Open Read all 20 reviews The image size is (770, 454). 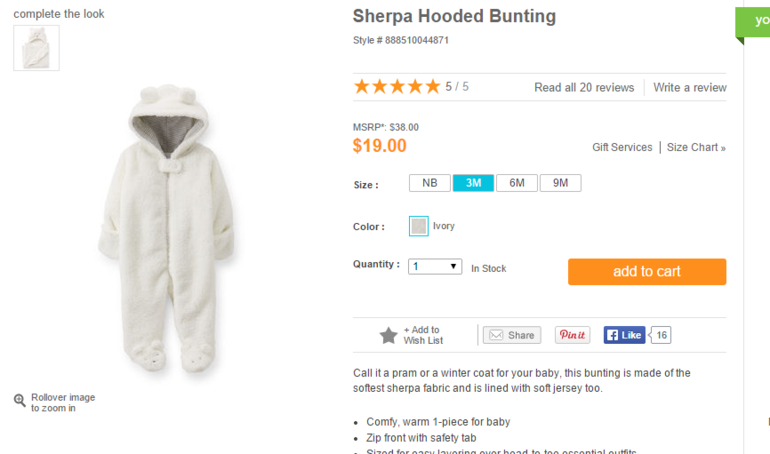(584, 87)
